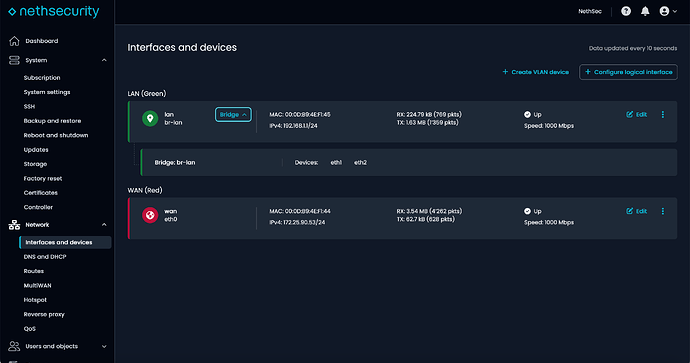The width and height of the screenshot is (690, 363).
Task: Go to Reboot and shutdown
Action: click(x=56, y=136)
